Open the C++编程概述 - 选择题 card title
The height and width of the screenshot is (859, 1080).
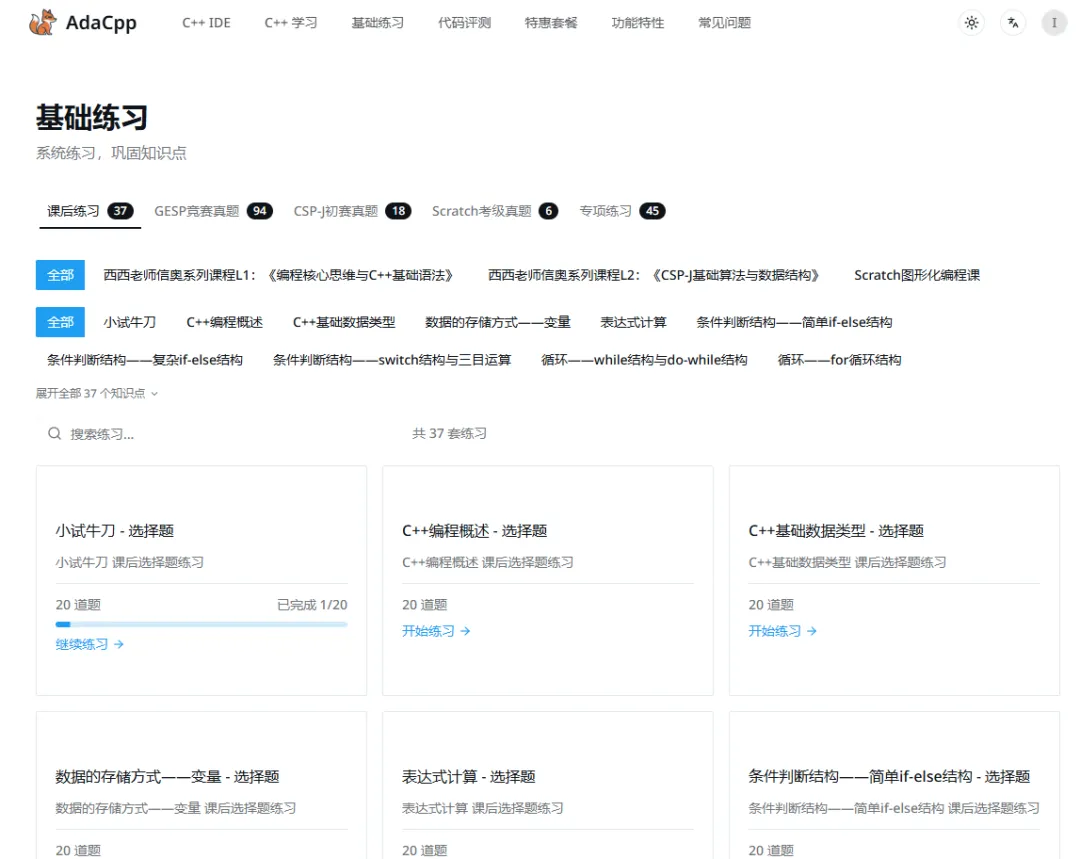[x=475, y=530]
